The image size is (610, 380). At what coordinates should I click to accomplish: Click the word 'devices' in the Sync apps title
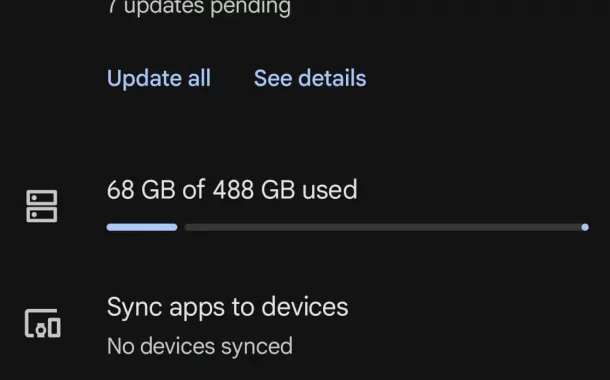click(305, 307)
